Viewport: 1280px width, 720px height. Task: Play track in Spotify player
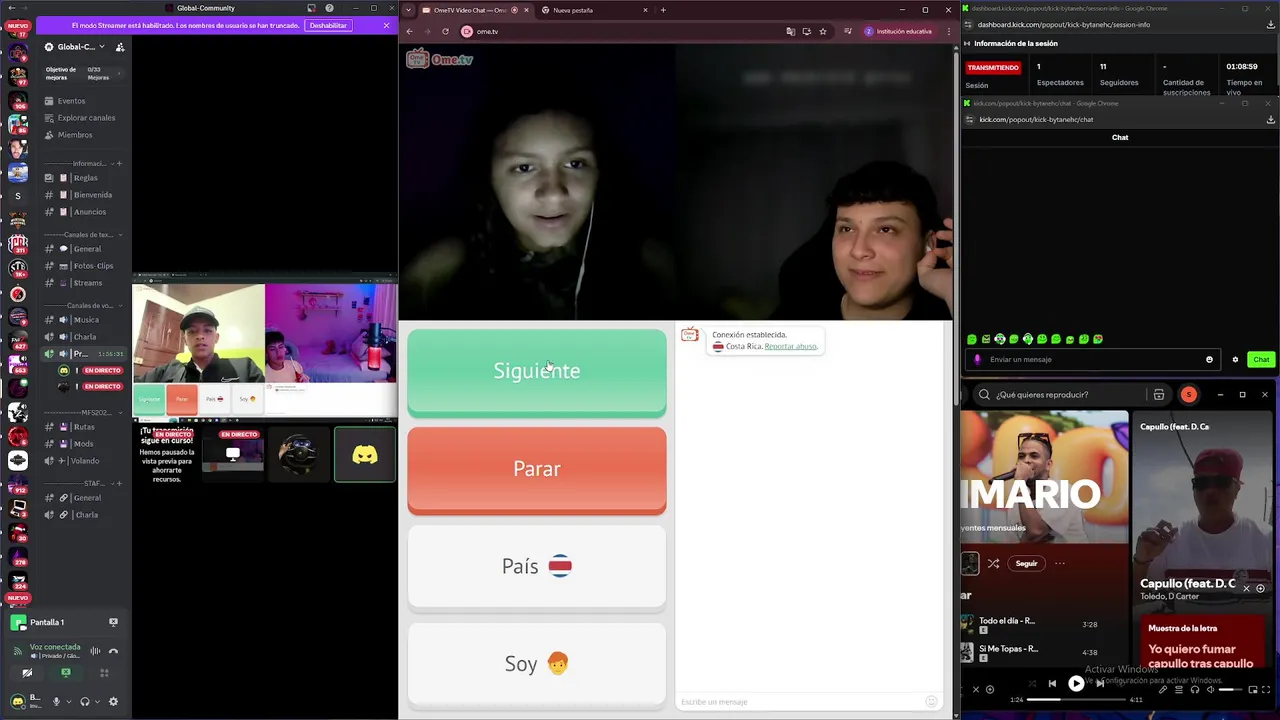click(x=1076, y=684)
